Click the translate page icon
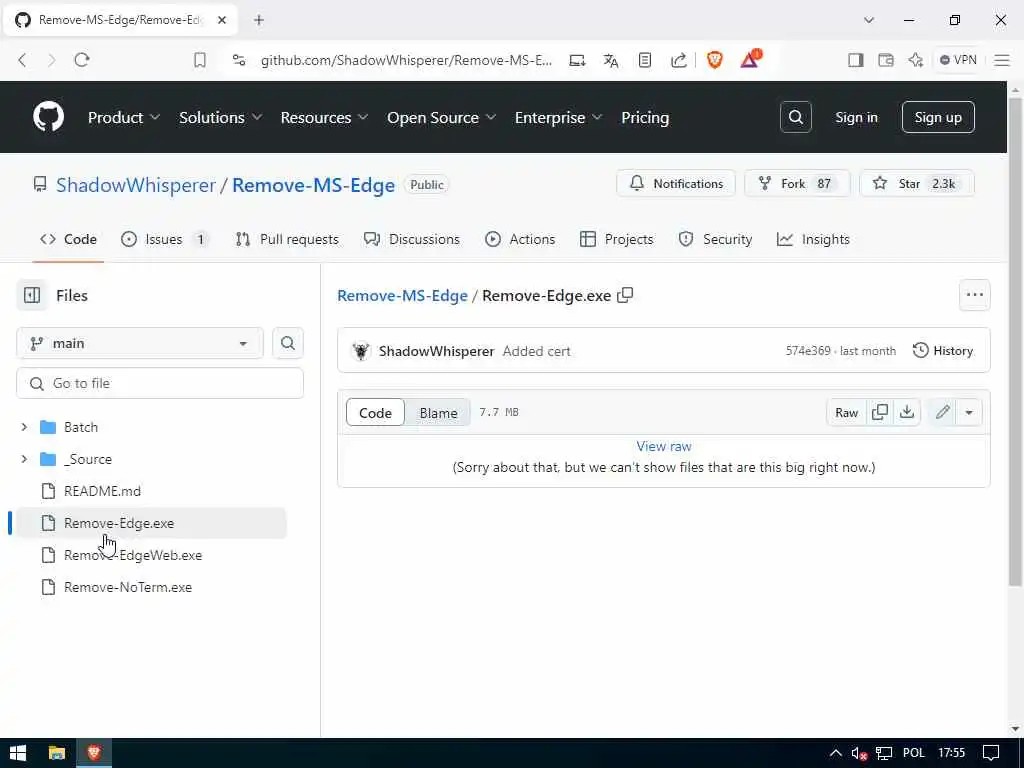 click(611, 60)
